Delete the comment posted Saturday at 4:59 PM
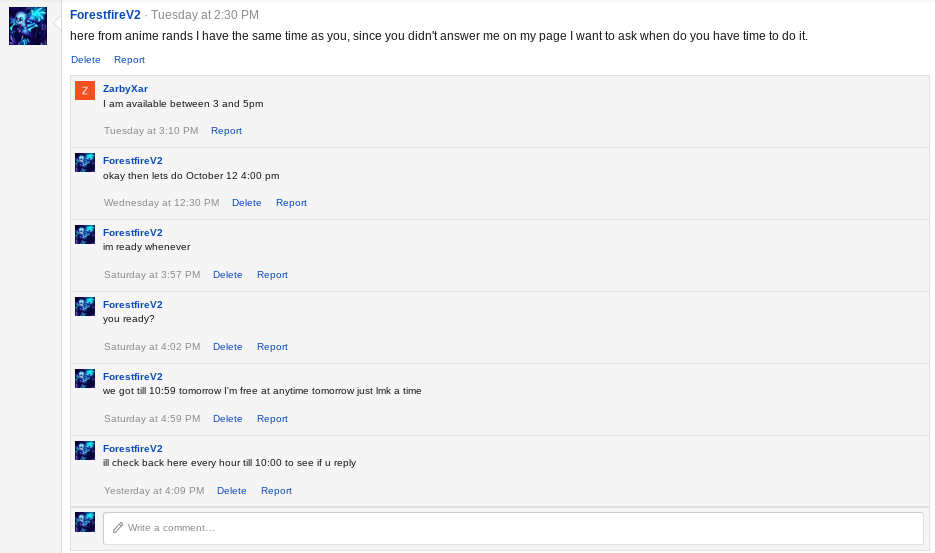The width and height of the screenshot is (935, 553). tap(227, 419)
